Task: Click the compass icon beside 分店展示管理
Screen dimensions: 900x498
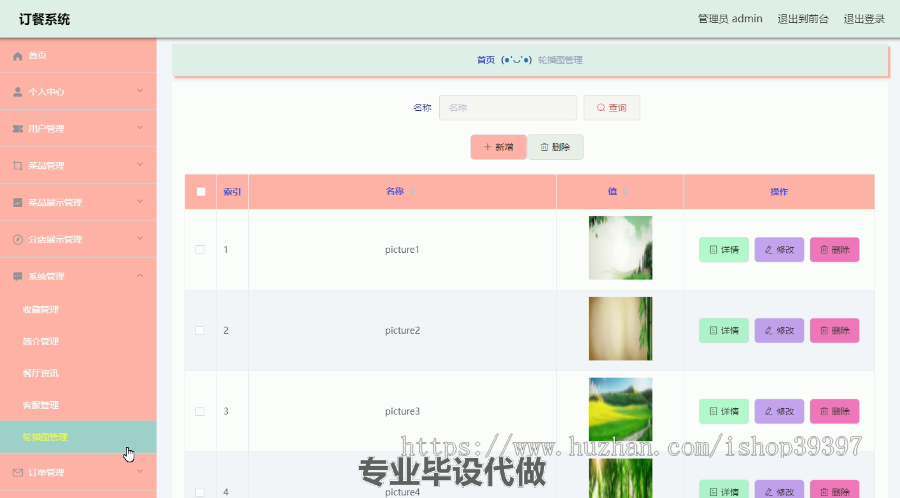Action: pyautogui.click(x=18, y=239)
